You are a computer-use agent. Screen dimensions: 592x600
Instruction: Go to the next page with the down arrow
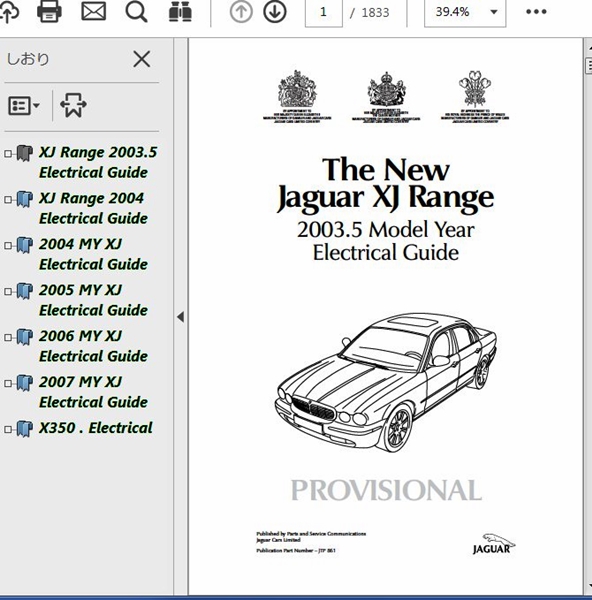coord(275,12)
